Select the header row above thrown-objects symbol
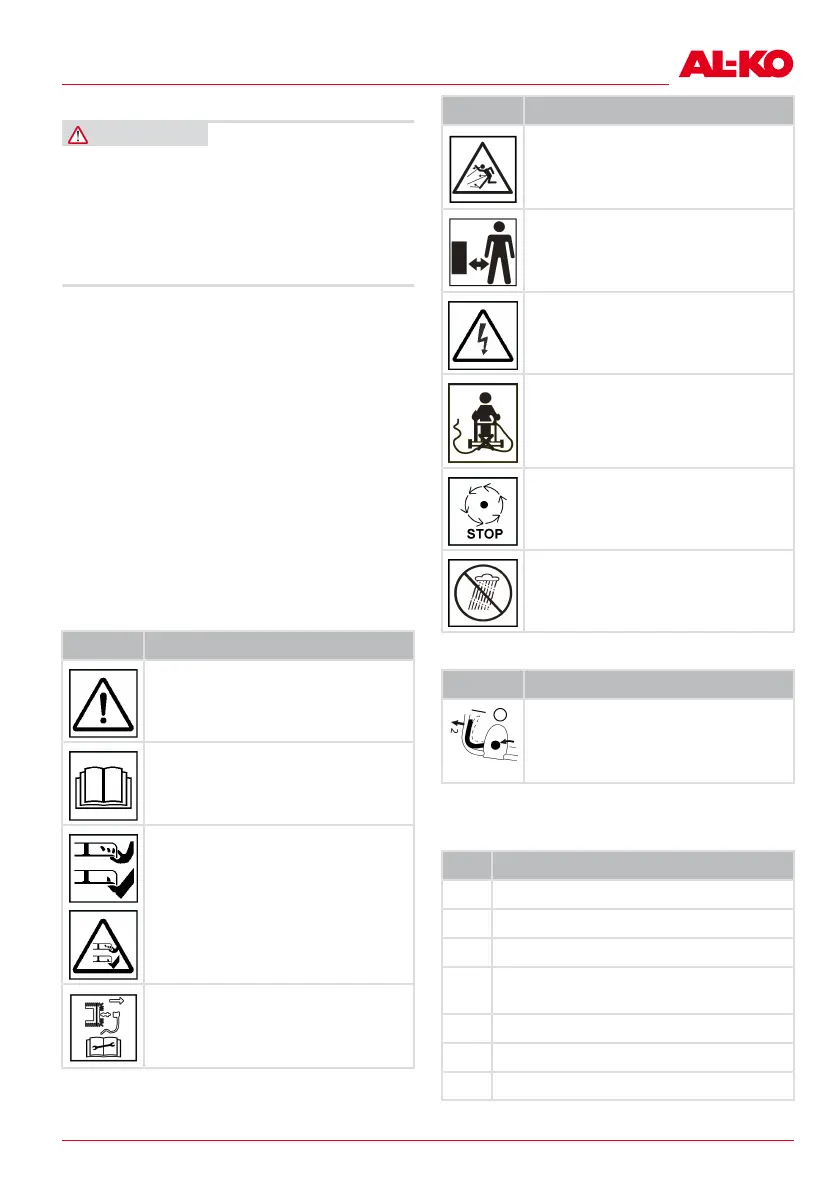The height and width of the screenshot is (1191, 839). pos(618,110)
